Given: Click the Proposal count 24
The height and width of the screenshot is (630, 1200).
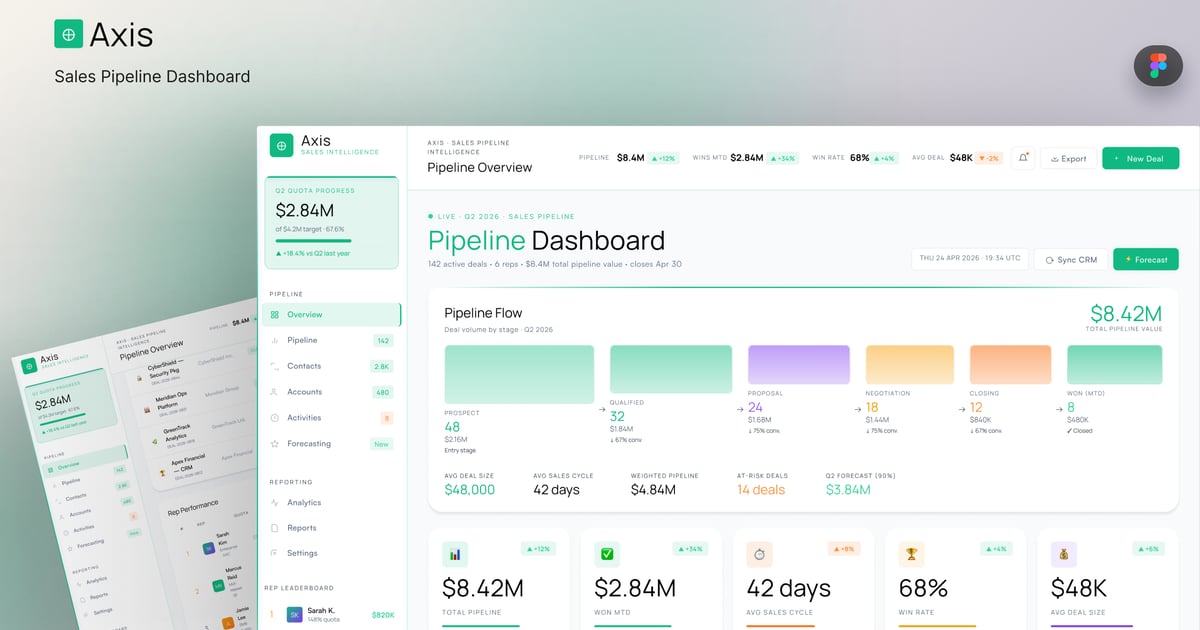Looking at the screenshot, I should [755, 407].
